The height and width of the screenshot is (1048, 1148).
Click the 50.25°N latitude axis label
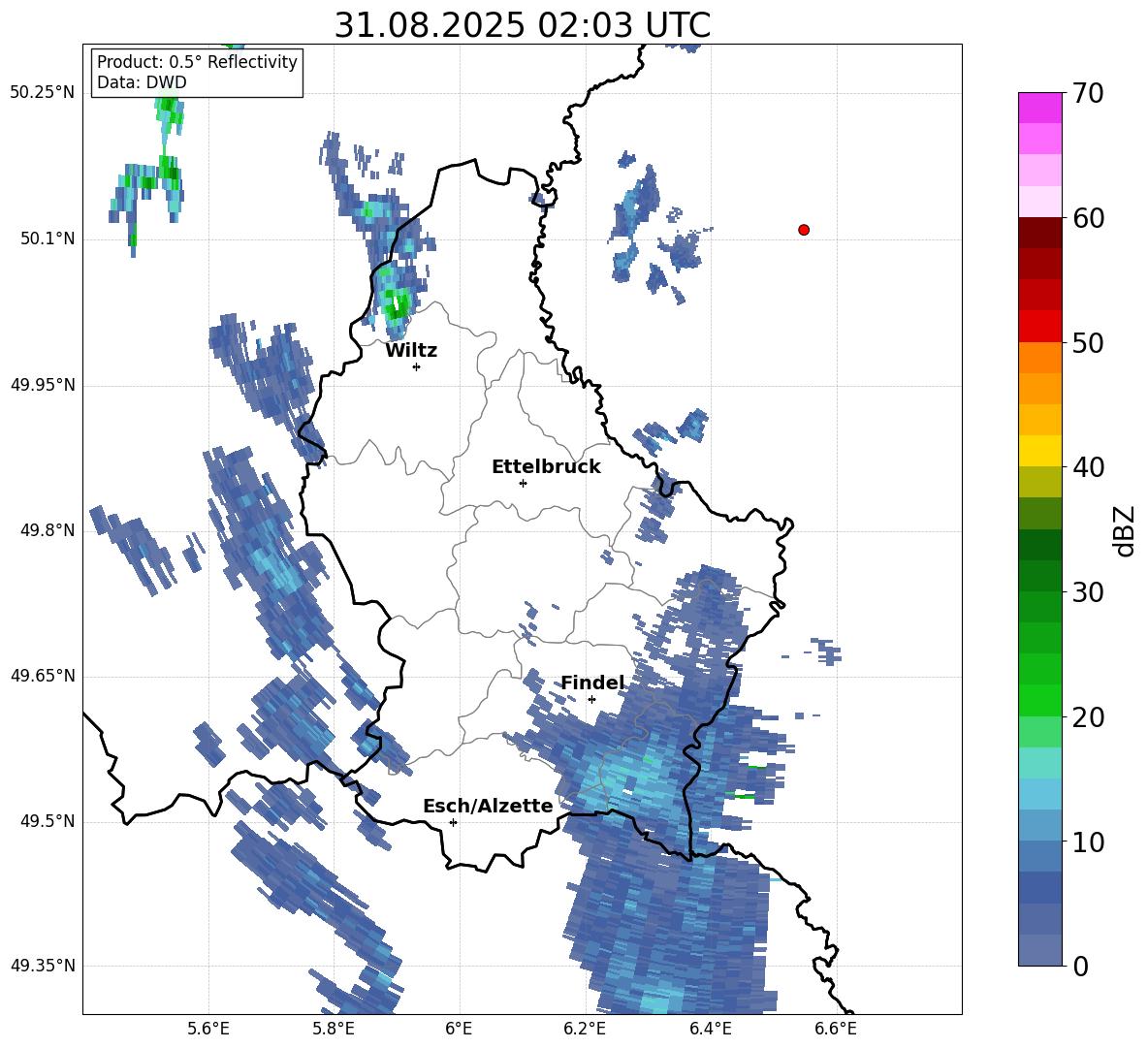43,93
